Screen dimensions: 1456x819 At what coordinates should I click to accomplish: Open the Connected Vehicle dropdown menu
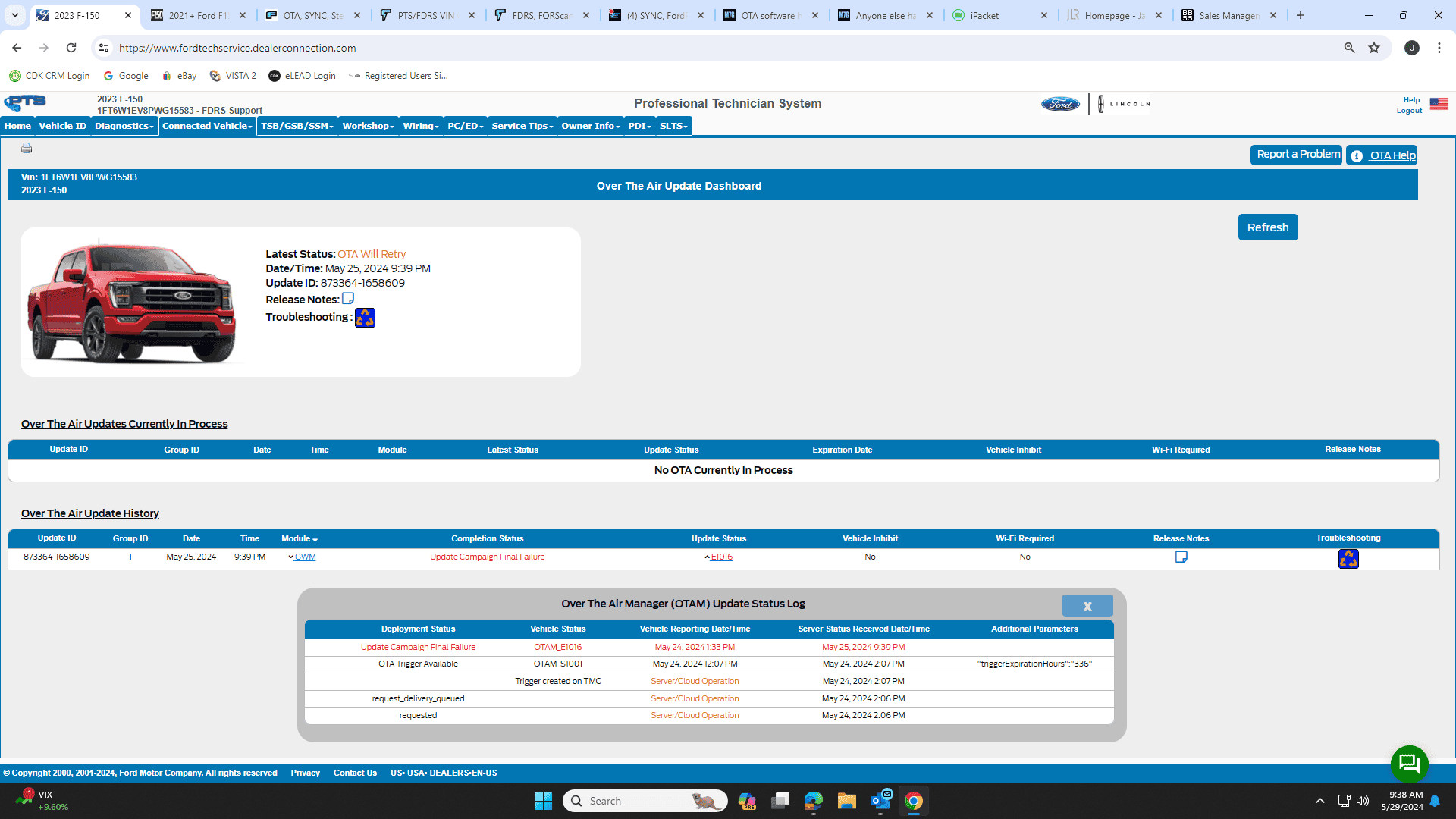207,126
